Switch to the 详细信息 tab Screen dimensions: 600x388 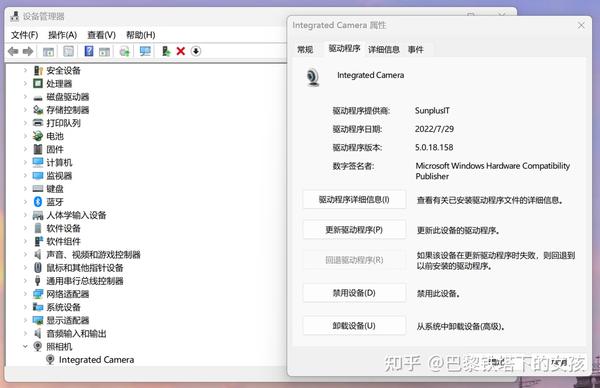coord(384,49)
